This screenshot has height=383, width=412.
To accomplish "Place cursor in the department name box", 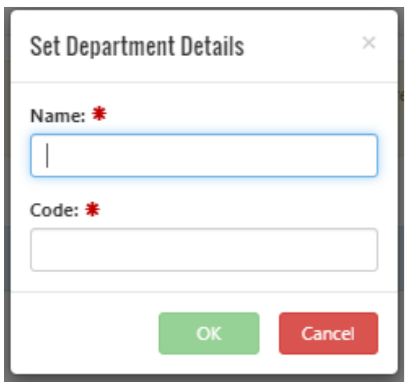I will click(x=204, y=155).
